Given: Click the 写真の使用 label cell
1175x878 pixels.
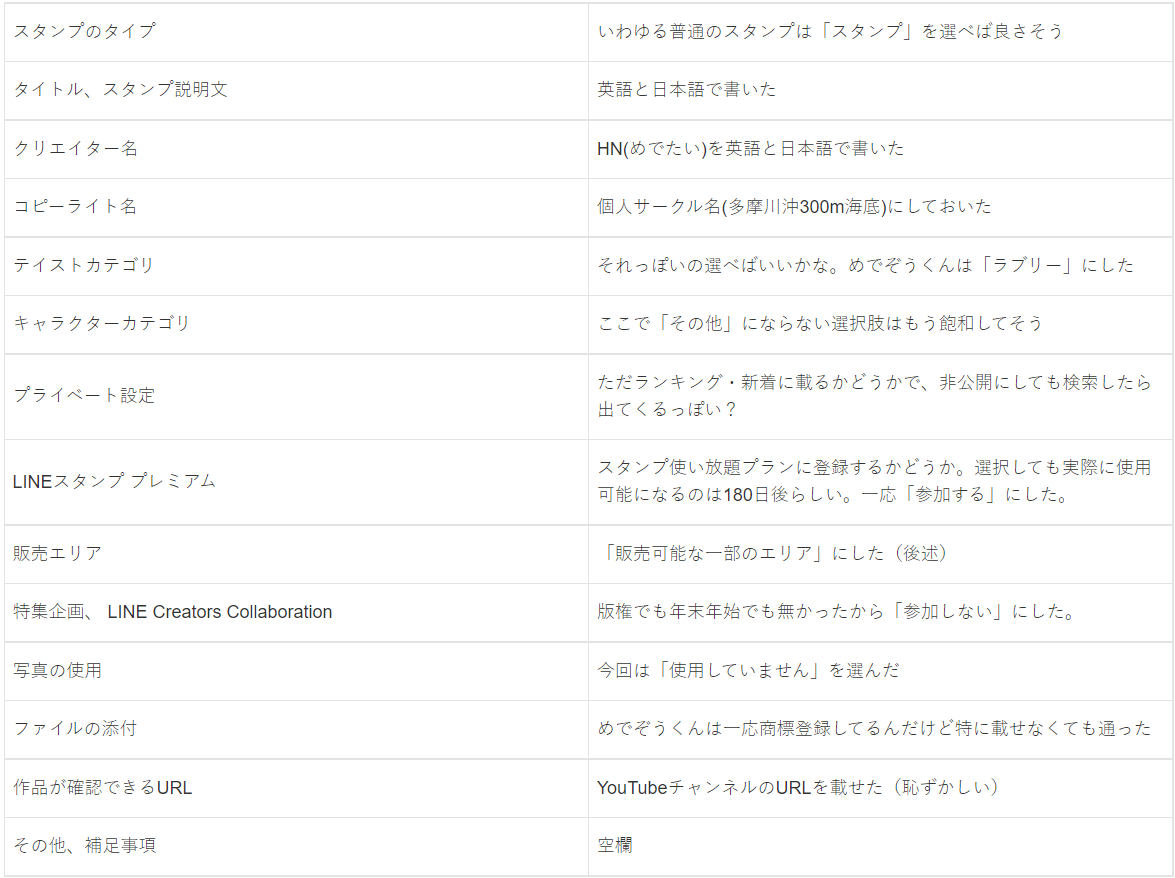Looking at the screenshot, I should pyautogui.click(x=57, y=670).
